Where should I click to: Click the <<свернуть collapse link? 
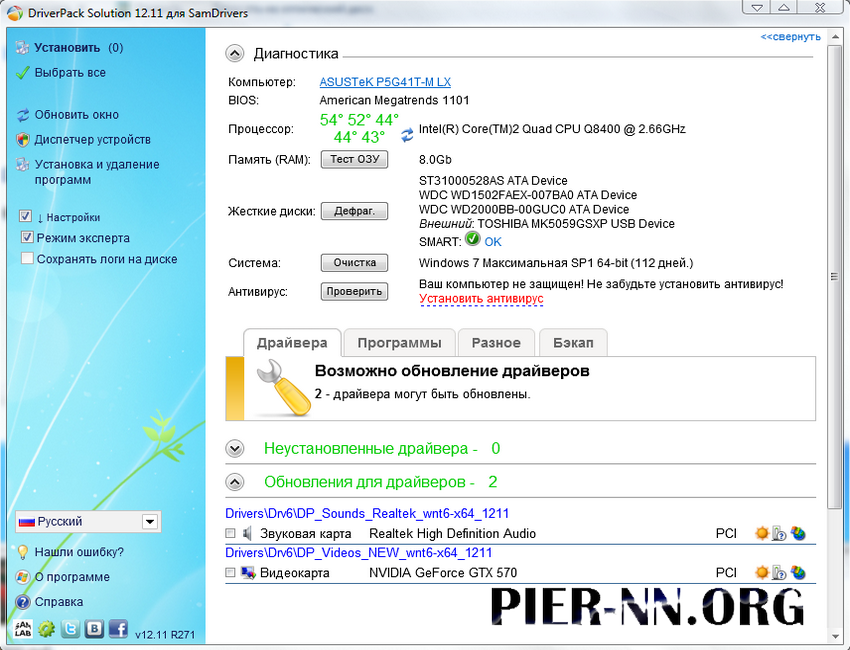(790, 37)
